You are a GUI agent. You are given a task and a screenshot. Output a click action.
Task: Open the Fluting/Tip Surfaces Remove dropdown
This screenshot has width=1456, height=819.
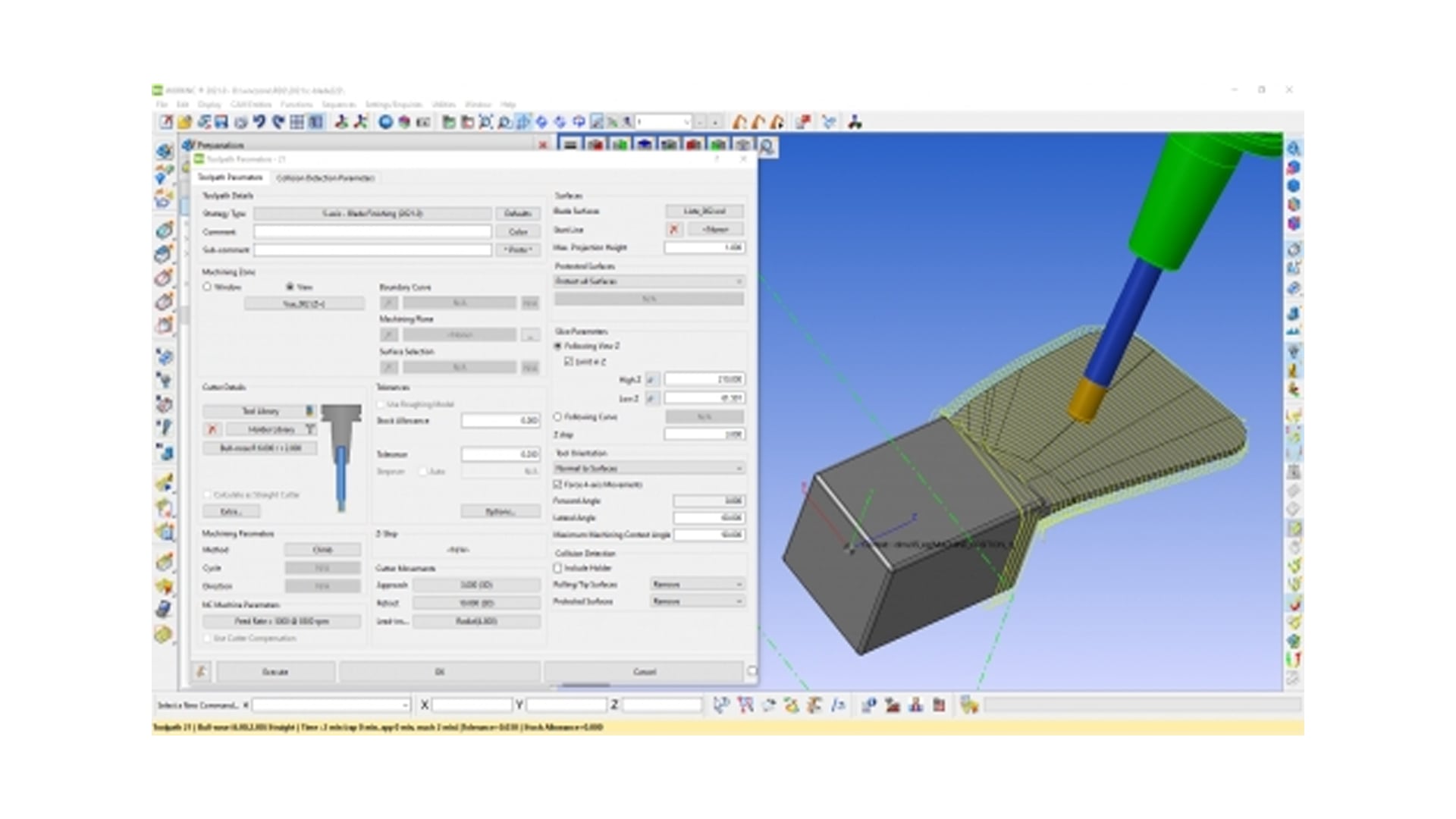point(697,585)
